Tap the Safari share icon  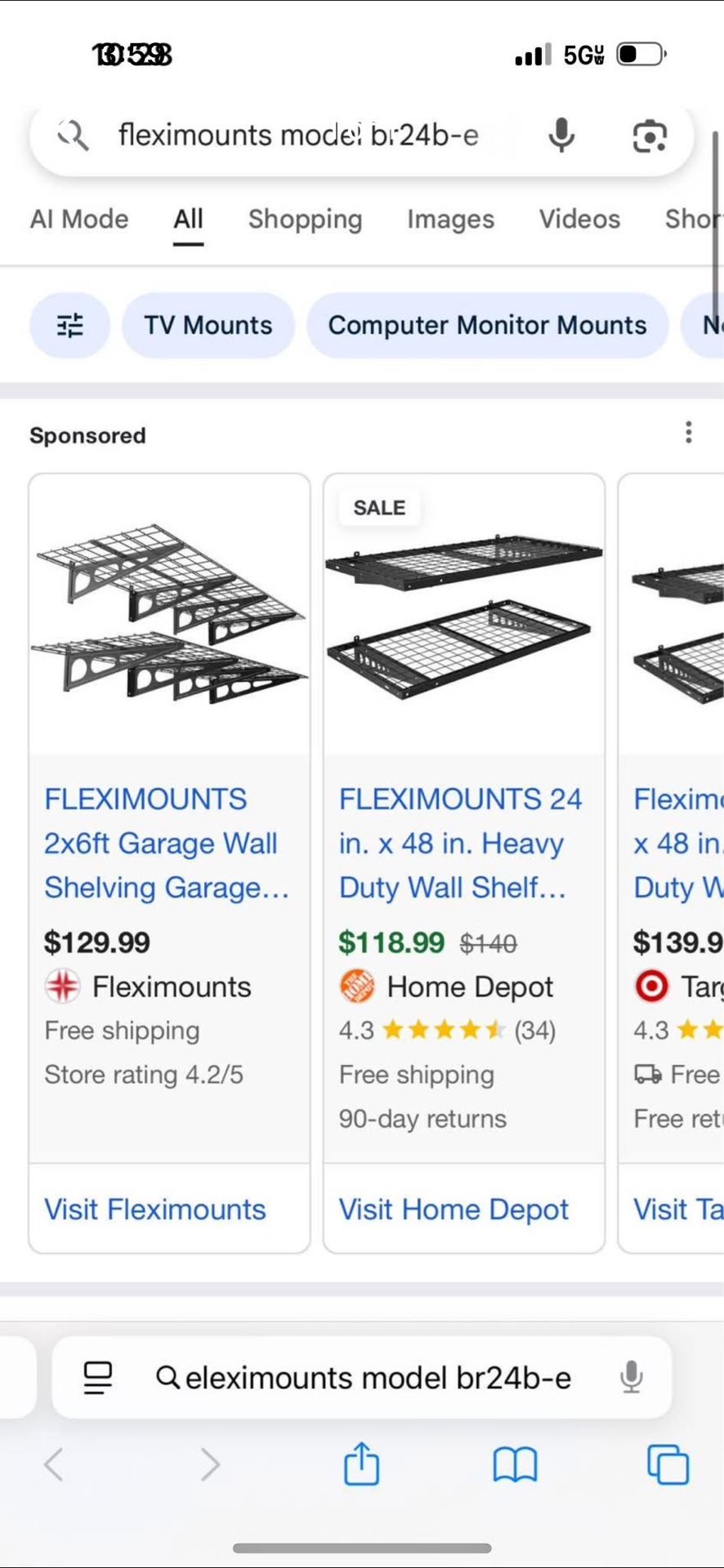tap(361, 1464)
